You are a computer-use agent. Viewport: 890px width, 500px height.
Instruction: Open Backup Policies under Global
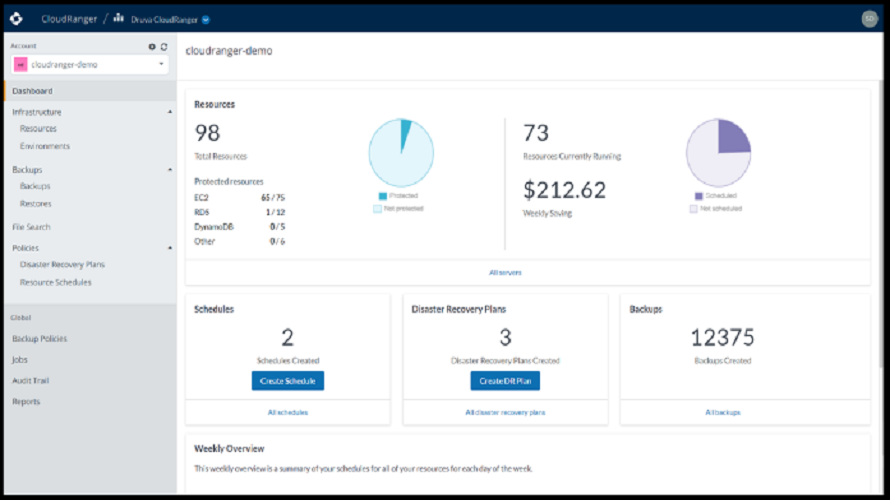40,339
